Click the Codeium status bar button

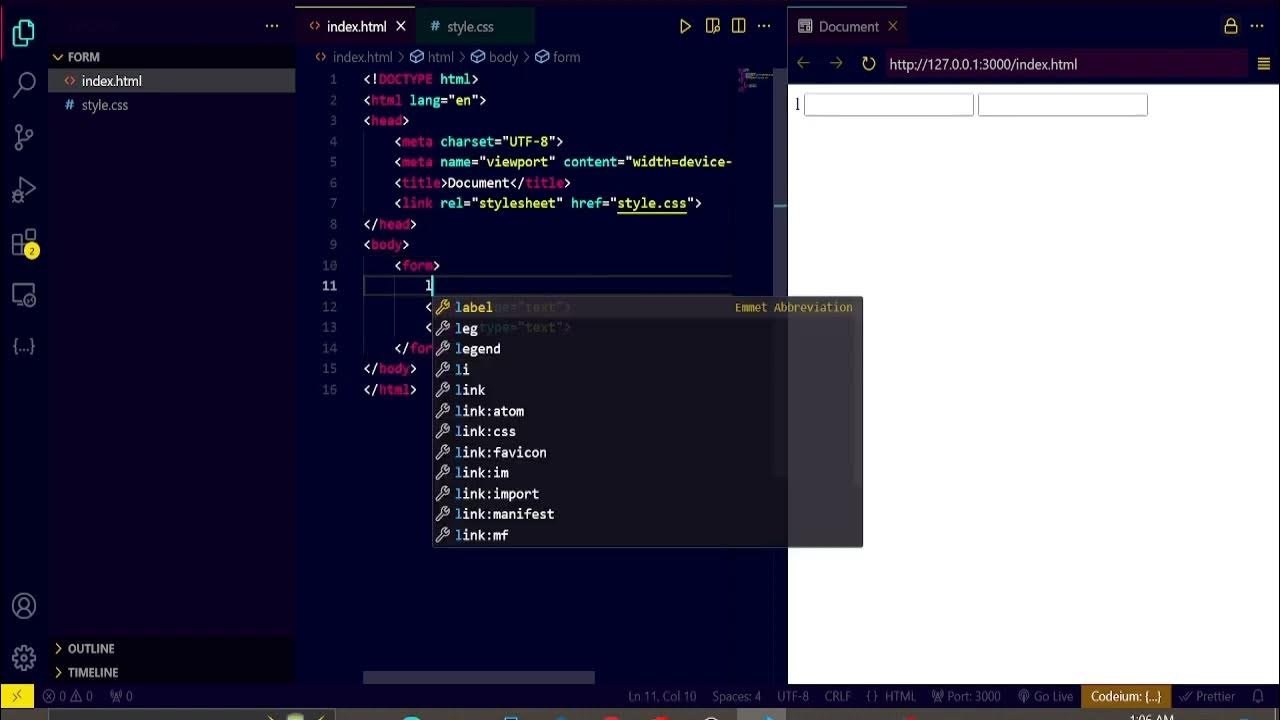(x=1126, y=696)
